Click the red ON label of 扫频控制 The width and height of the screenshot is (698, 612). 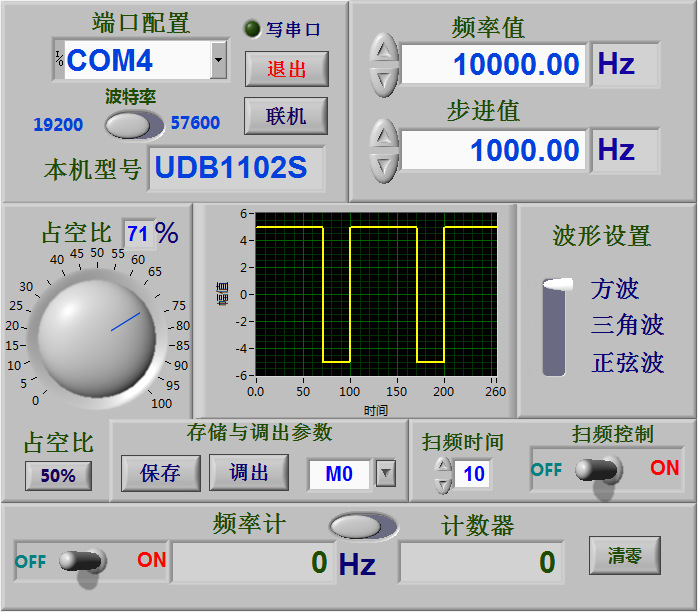click(664, 468)
